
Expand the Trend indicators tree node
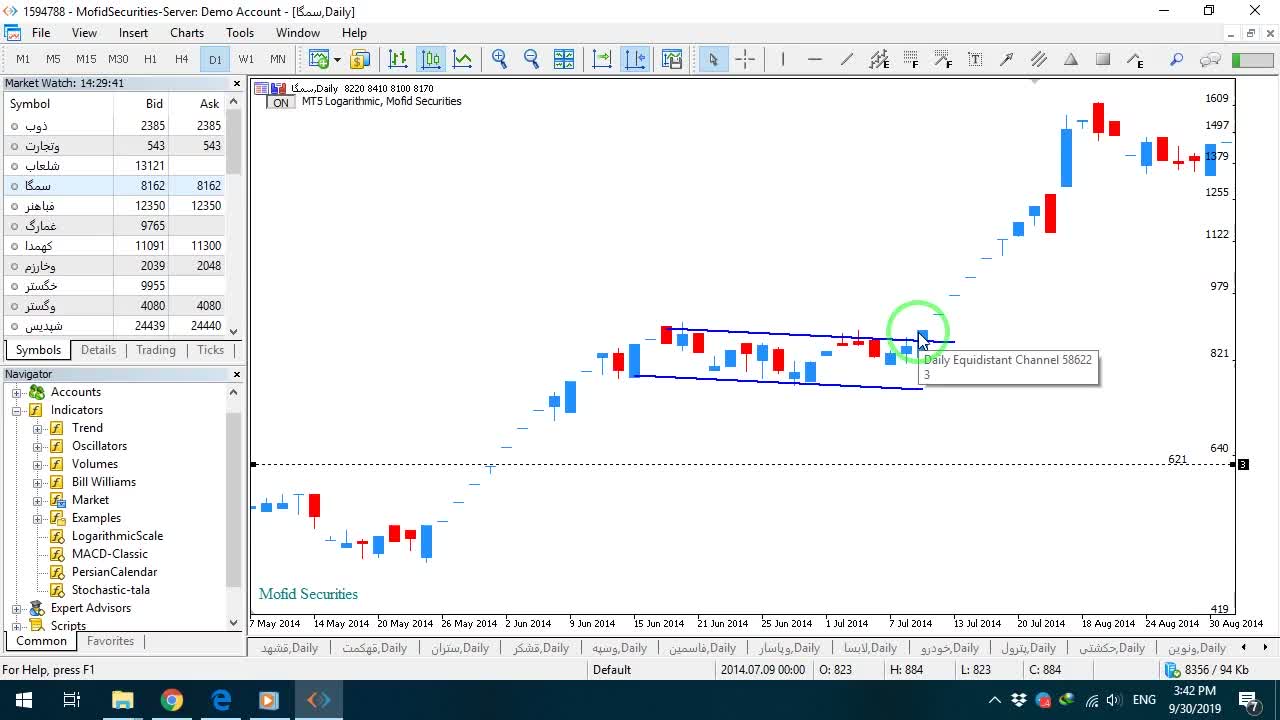[x=38, y=428]
